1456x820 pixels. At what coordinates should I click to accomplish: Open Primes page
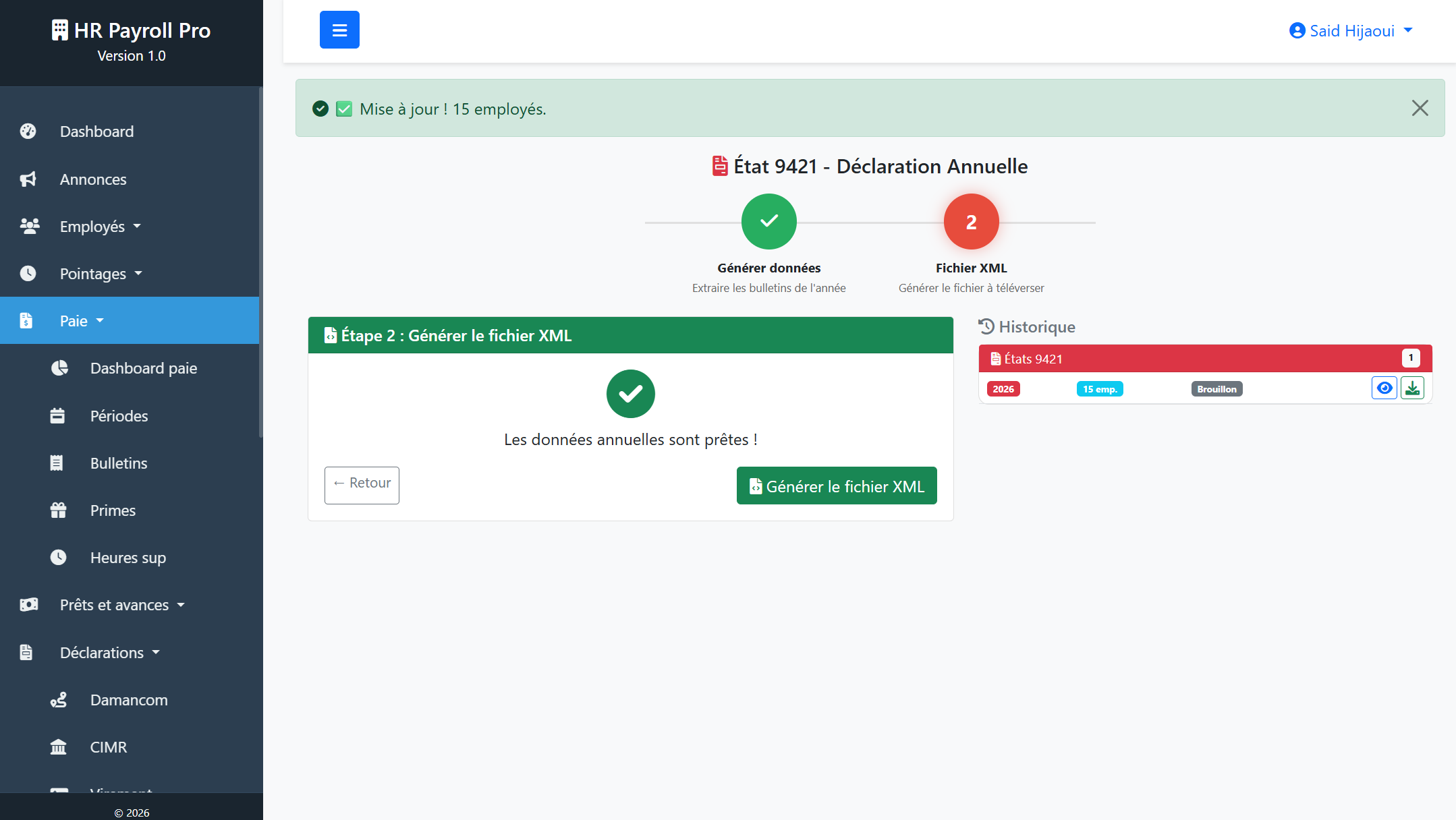113,510
